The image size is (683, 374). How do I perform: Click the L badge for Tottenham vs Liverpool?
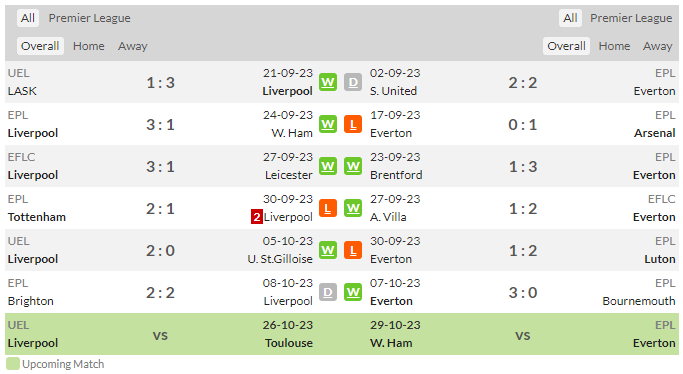coord(328,209)
